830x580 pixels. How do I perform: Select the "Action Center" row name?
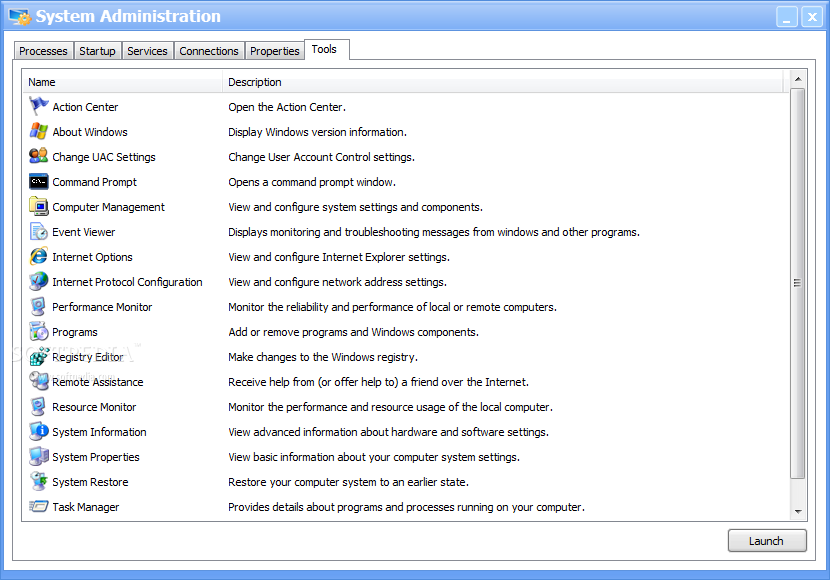85,107
